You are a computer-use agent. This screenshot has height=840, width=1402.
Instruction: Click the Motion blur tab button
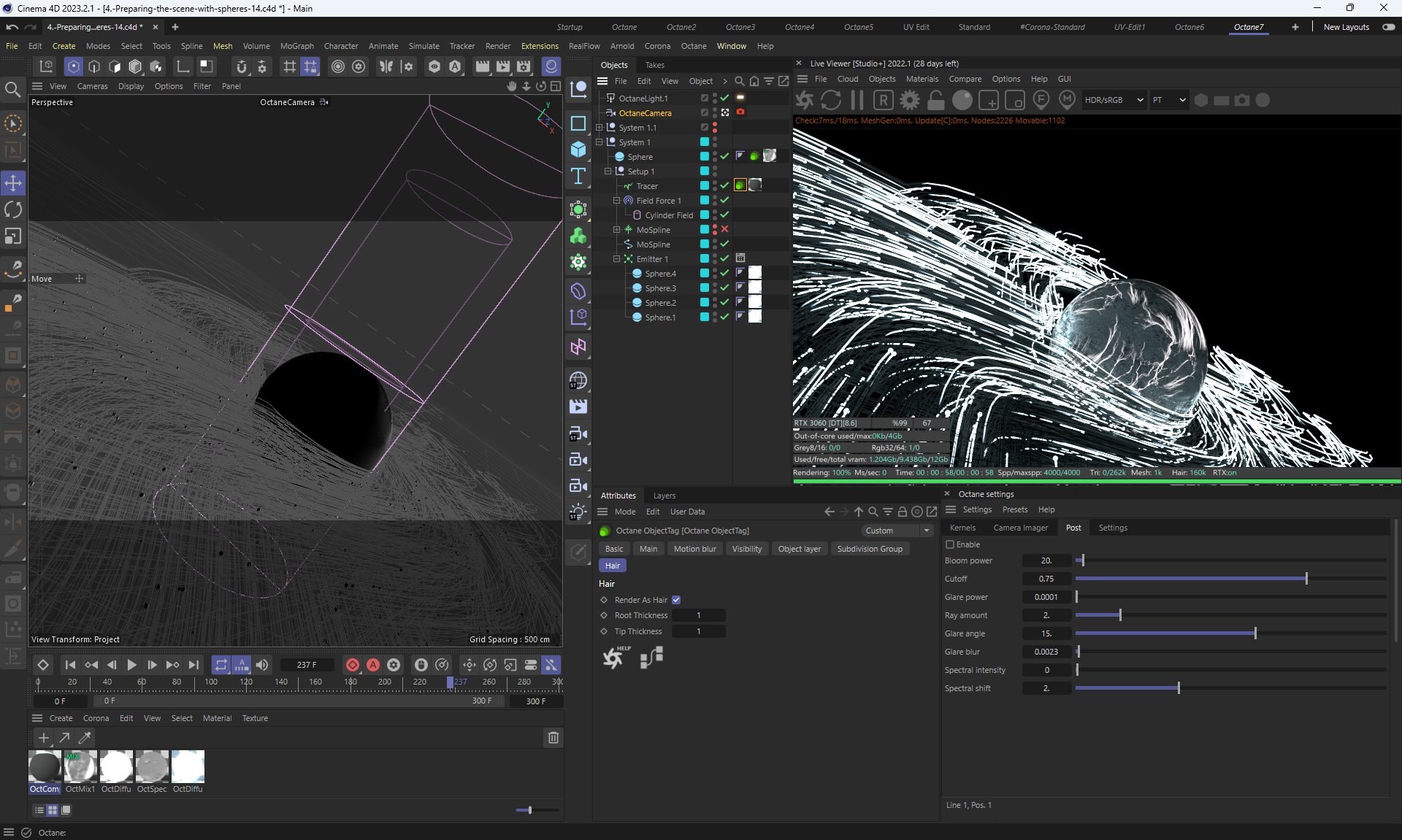pos(694,549)
